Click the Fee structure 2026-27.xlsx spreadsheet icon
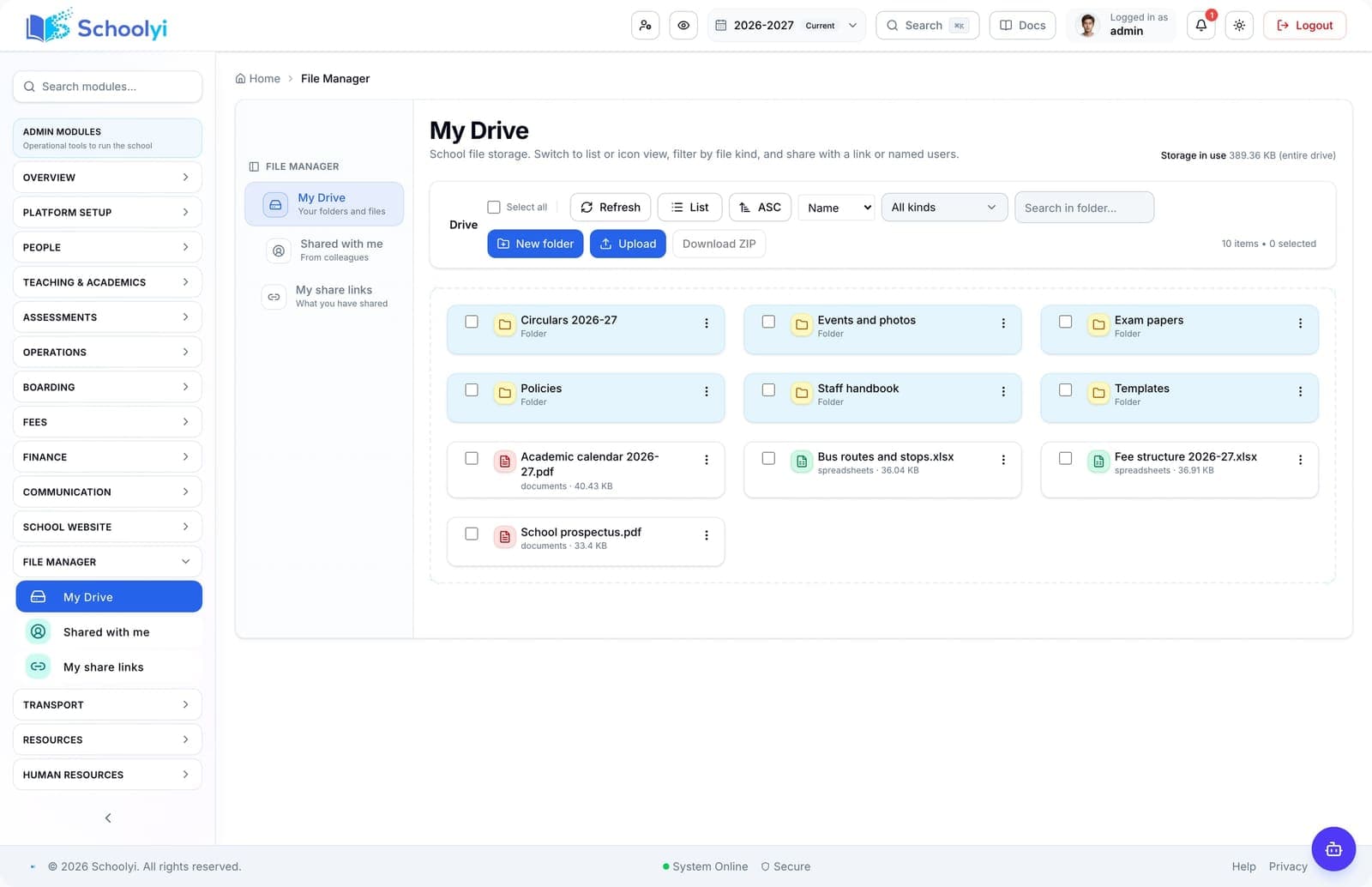Image resolution: width=1372 pixels, height=887 pixels. (x=1098, y=462)
